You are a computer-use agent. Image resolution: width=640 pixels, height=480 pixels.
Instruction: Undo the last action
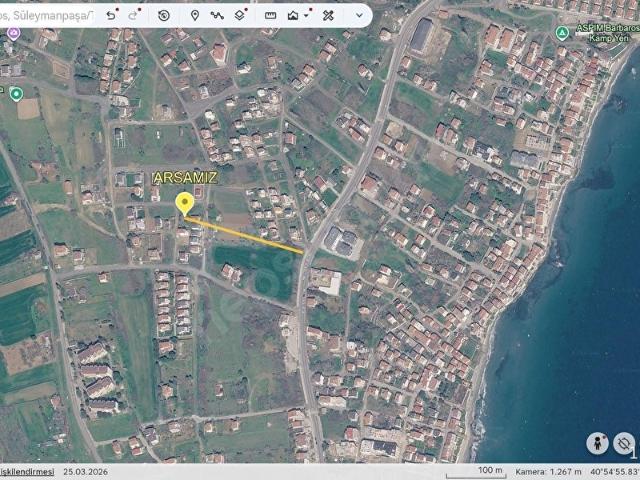111,16
